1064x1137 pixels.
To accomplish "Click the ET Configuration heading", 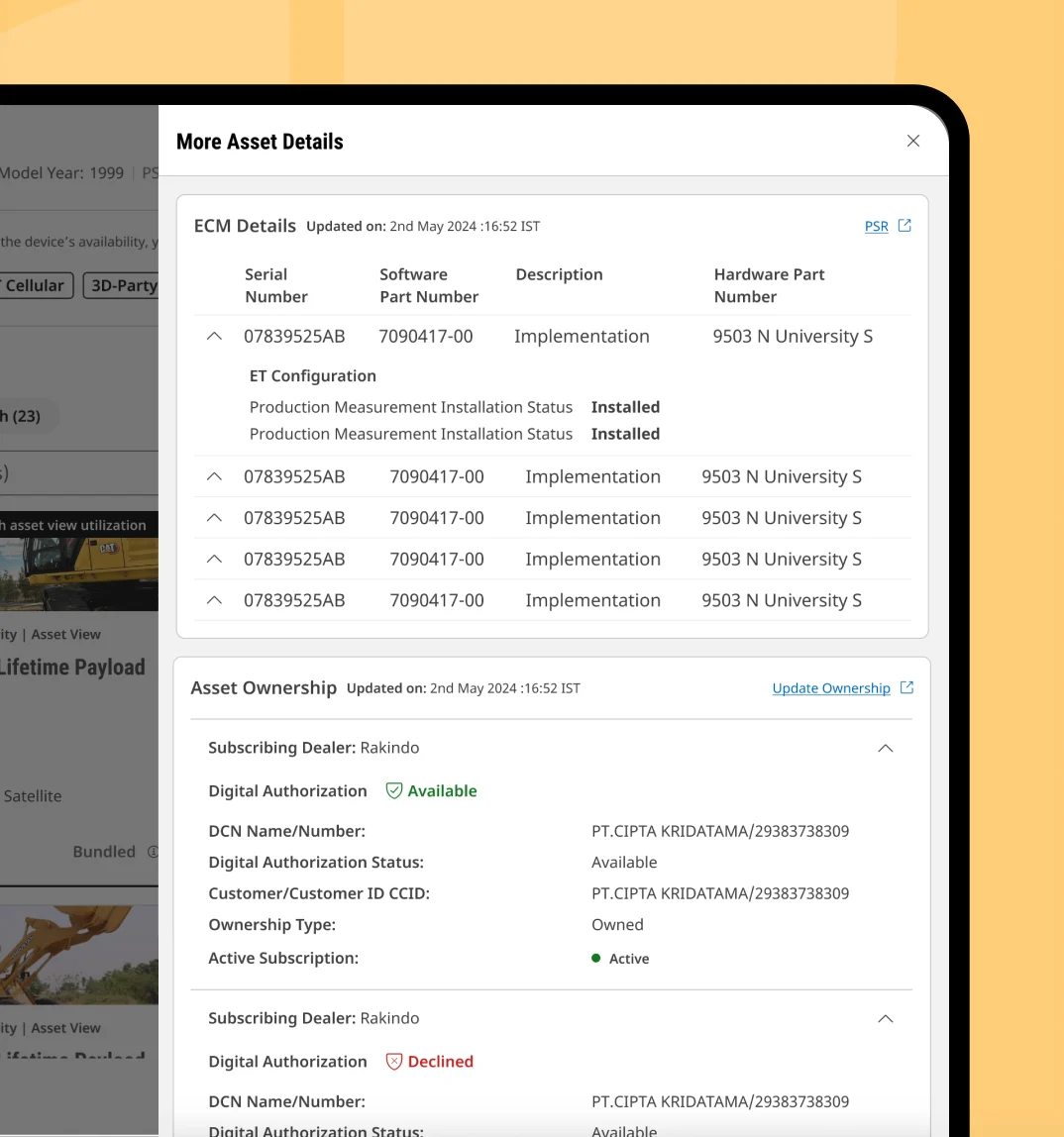I will 313,375.
